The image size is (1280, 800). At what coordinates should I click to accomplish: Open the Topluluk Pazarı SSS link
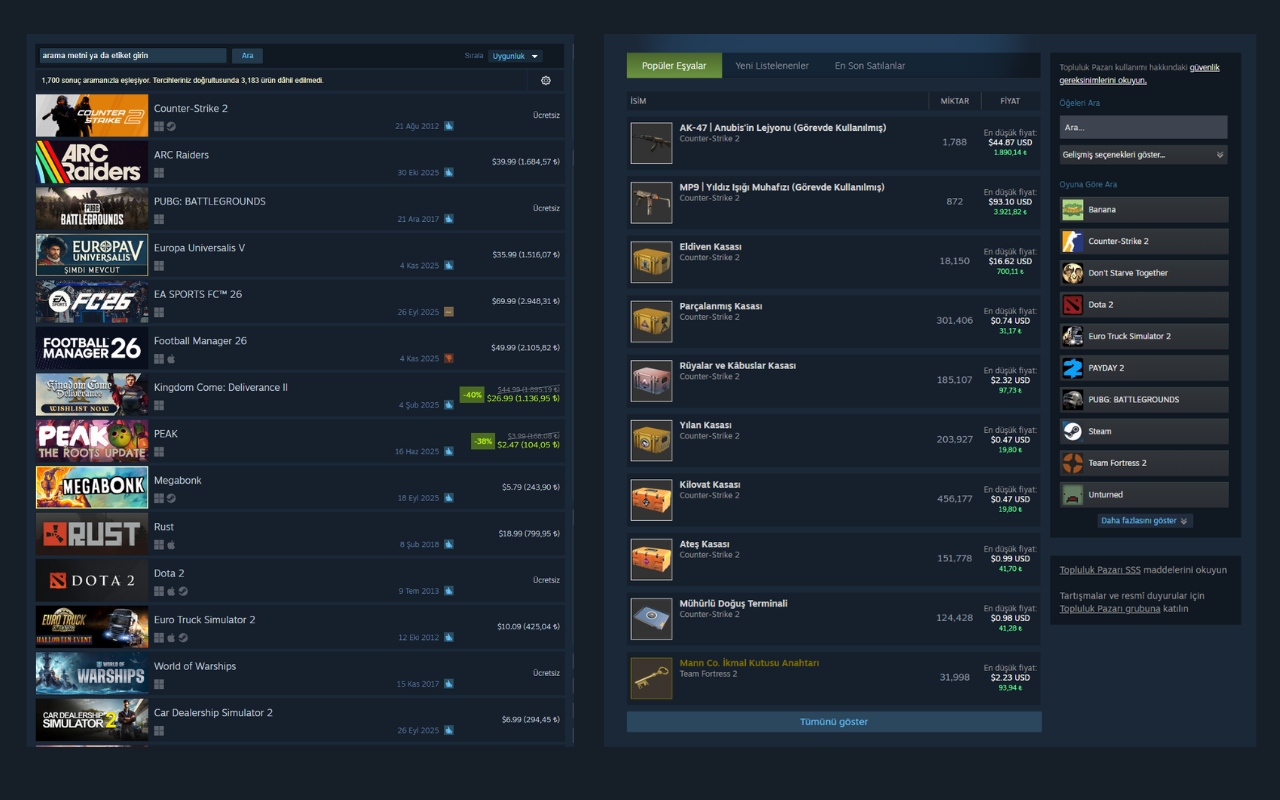(x=1100, y=569)
